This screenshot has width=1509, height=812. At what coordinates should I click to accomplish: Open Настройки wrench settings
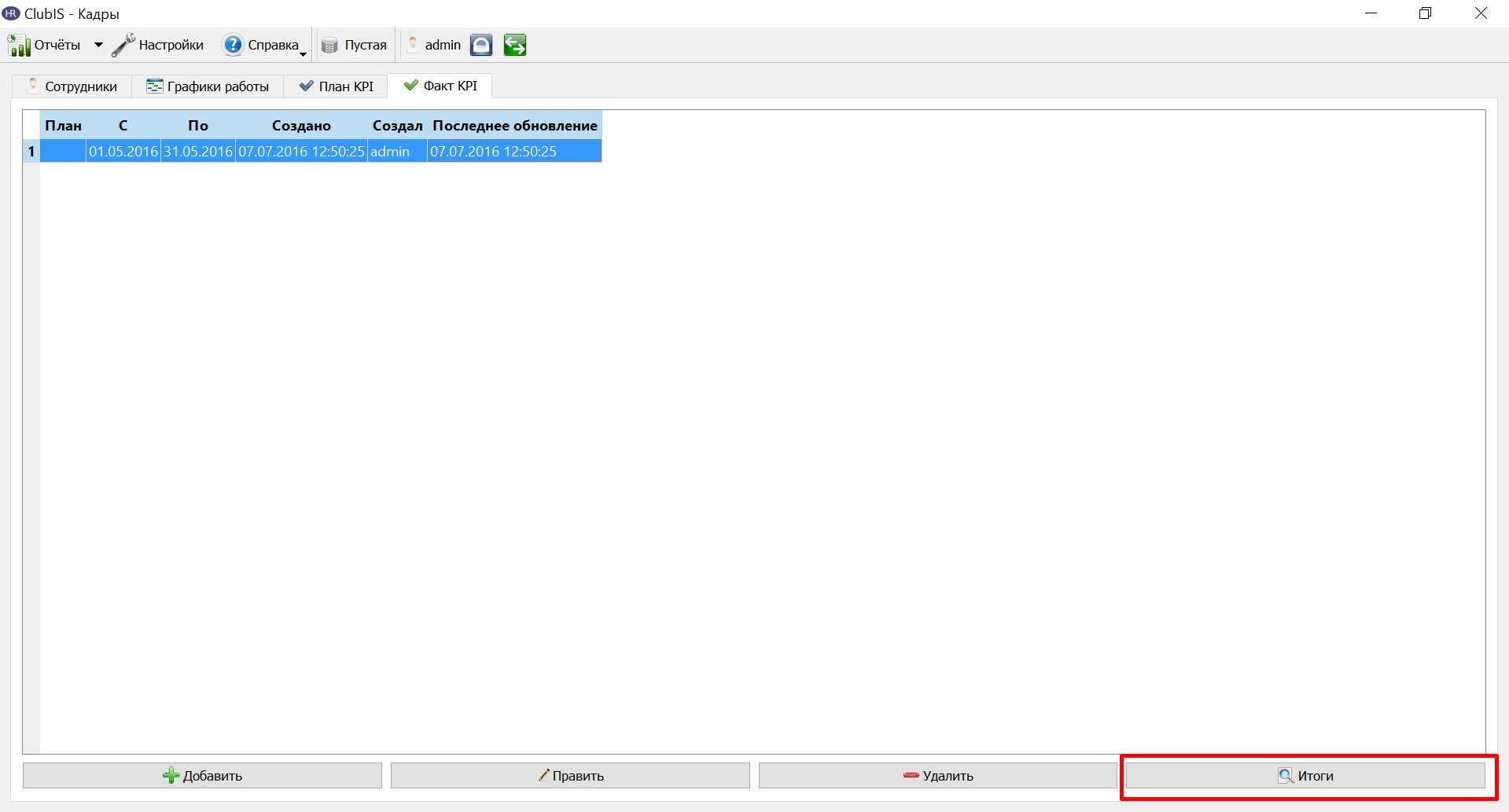123,46
